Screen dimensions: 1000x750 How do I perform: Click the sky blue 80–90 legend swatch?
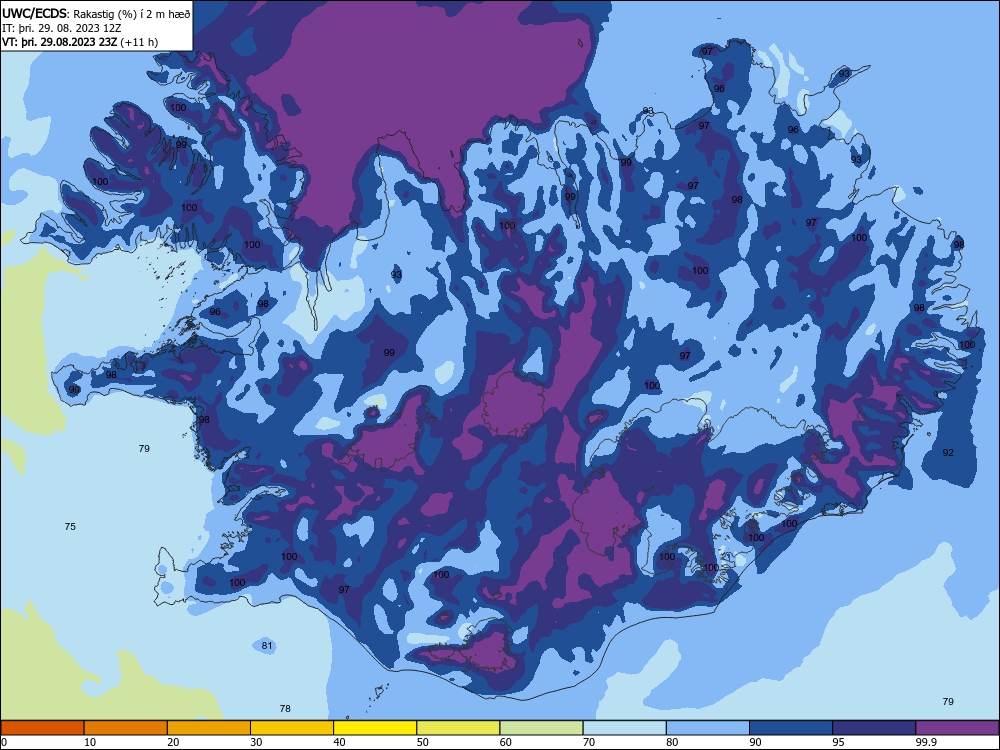[x=708, y=728]
